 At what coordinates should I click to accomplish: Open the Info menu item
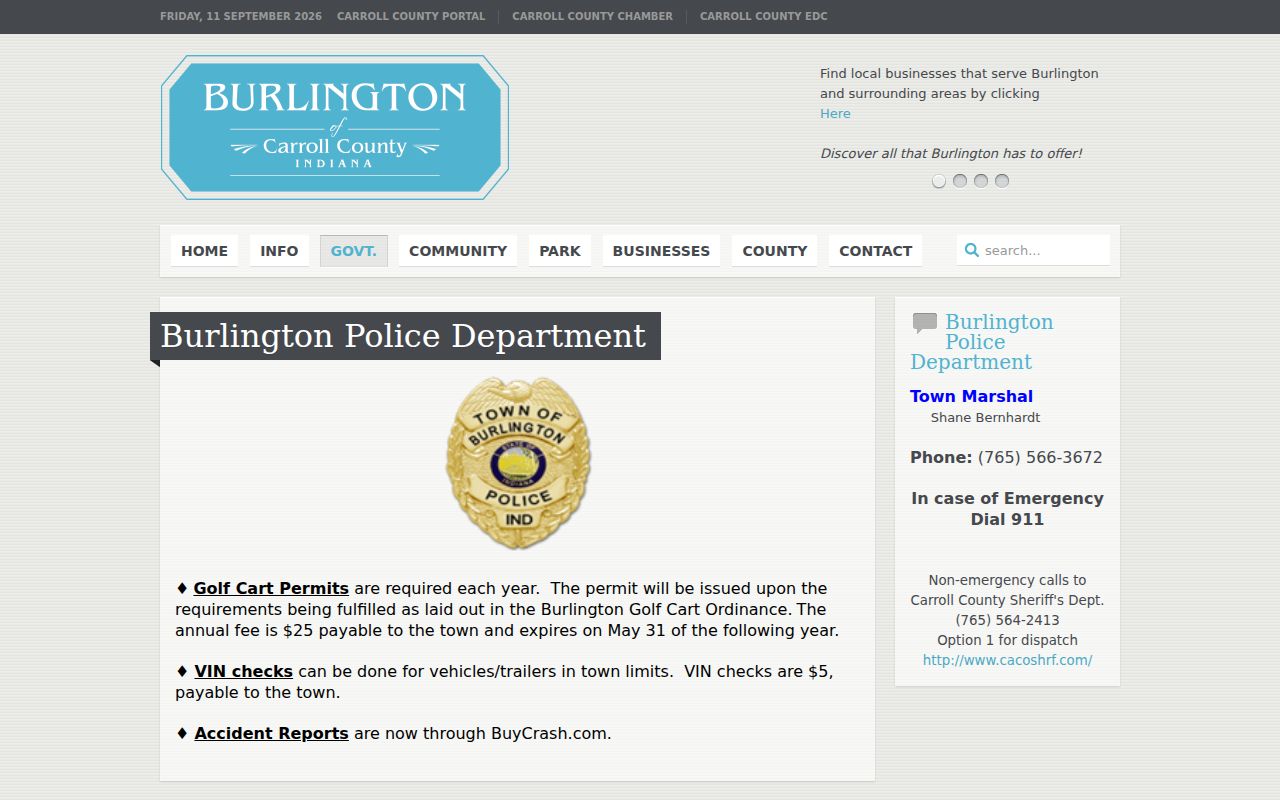click(x=279, y=251)
